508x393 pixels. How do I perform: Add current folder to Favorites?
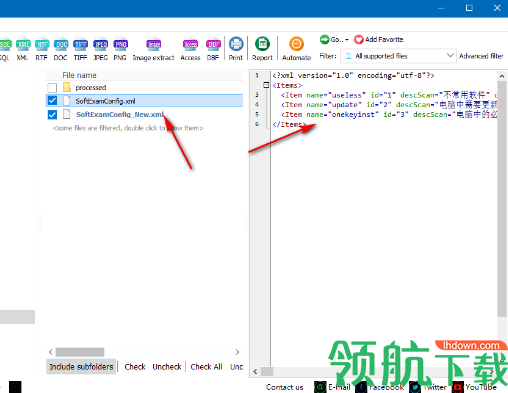(x=379, y=39)
